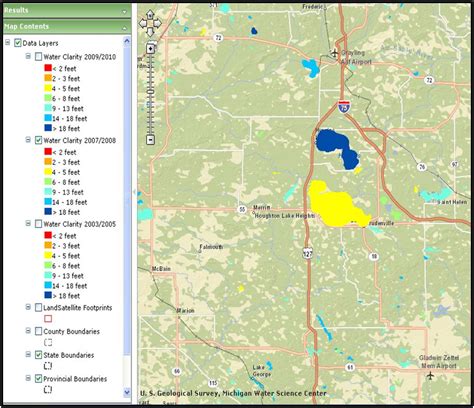
Task: Click the Gladwin Zettel airport plane icon
Action: click(430, 376)
